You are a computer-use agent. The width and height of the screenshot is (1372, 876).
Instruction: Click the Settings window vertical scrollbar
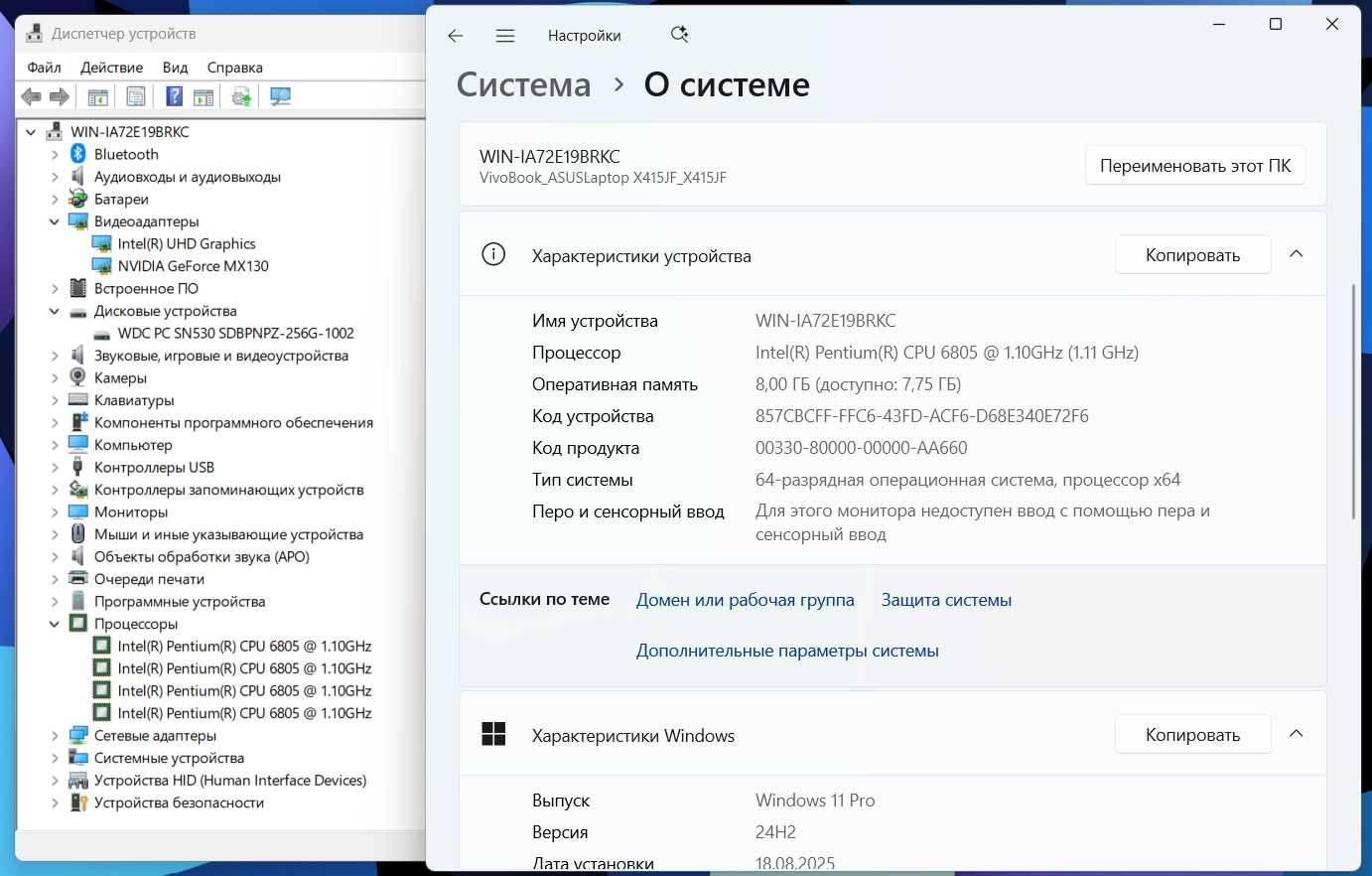point(1353,401)
